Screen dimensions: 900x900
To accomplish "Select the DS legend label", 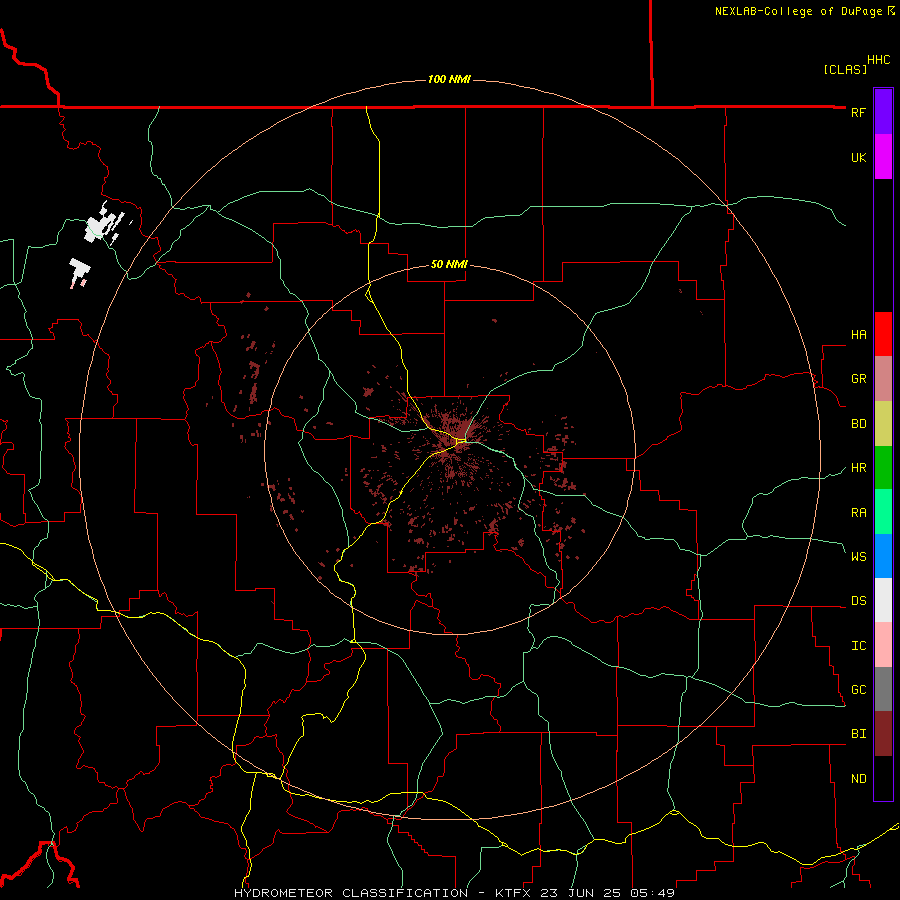I will point(858,601).
